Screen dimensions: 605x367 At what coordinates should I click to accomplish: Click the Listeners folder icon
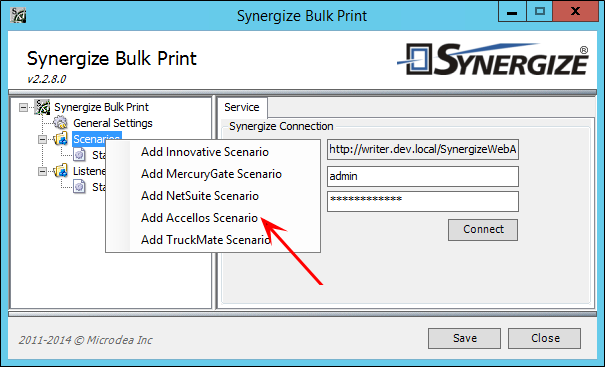(61, 171)
